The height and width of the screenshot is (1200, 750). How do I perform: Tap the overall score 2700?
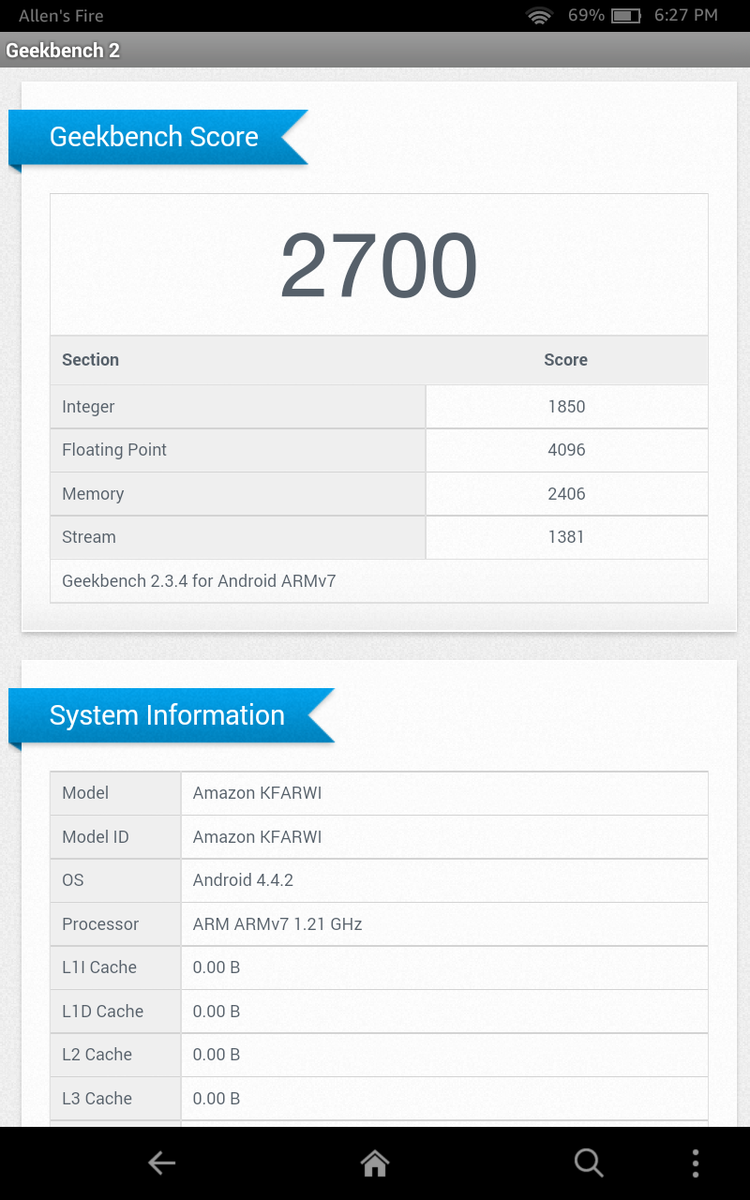tap(378, 266)
